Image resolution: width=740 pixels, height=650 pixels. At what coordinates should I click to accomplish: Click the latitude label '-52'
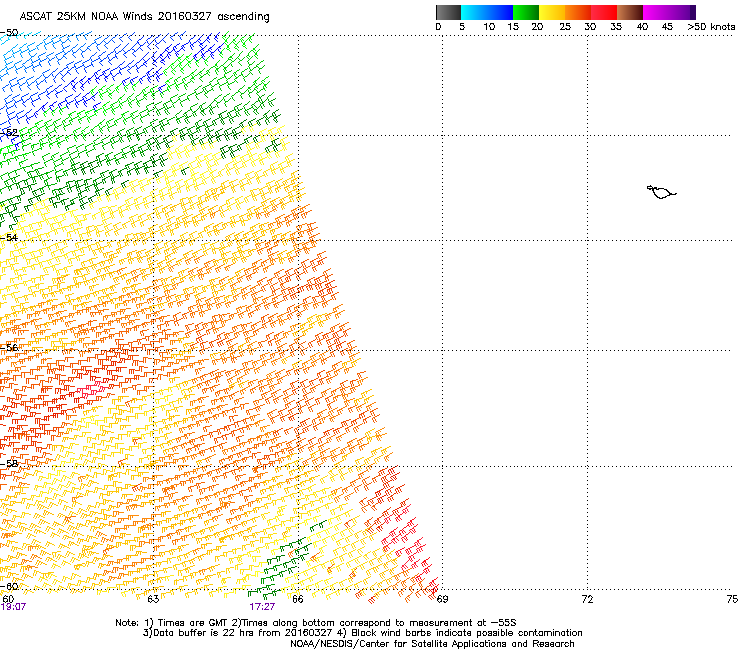click(x=9, y=133)
